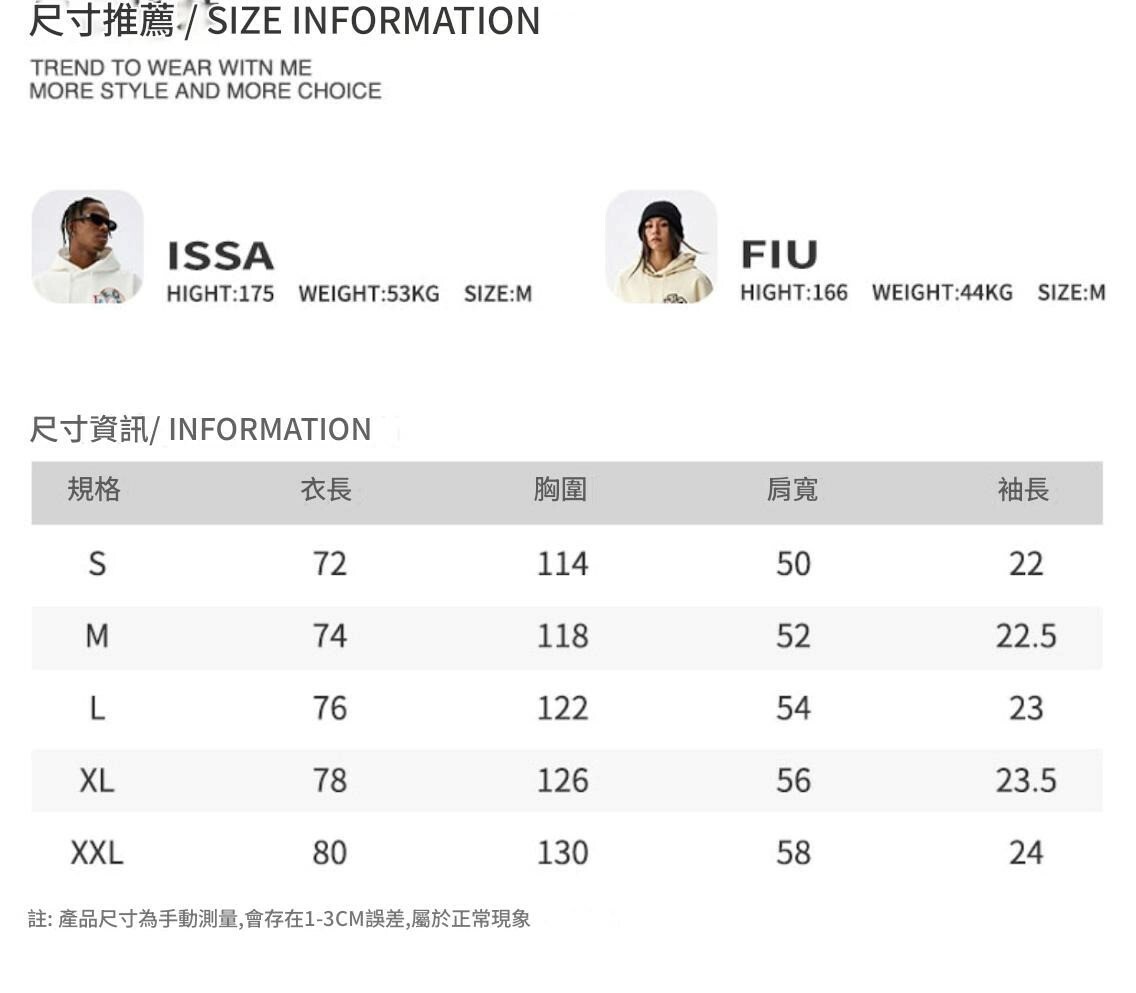Select the ISSA model name
The width and height of the screenshot is (1136, 993).
tap(220, 256)
